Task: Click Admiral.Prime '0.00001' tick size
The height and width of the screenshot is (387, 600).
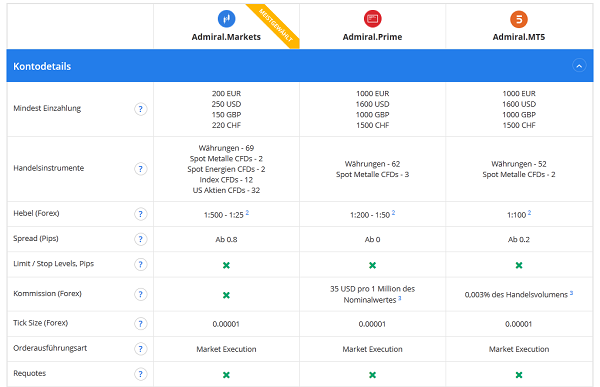Action: click(372, 324)
